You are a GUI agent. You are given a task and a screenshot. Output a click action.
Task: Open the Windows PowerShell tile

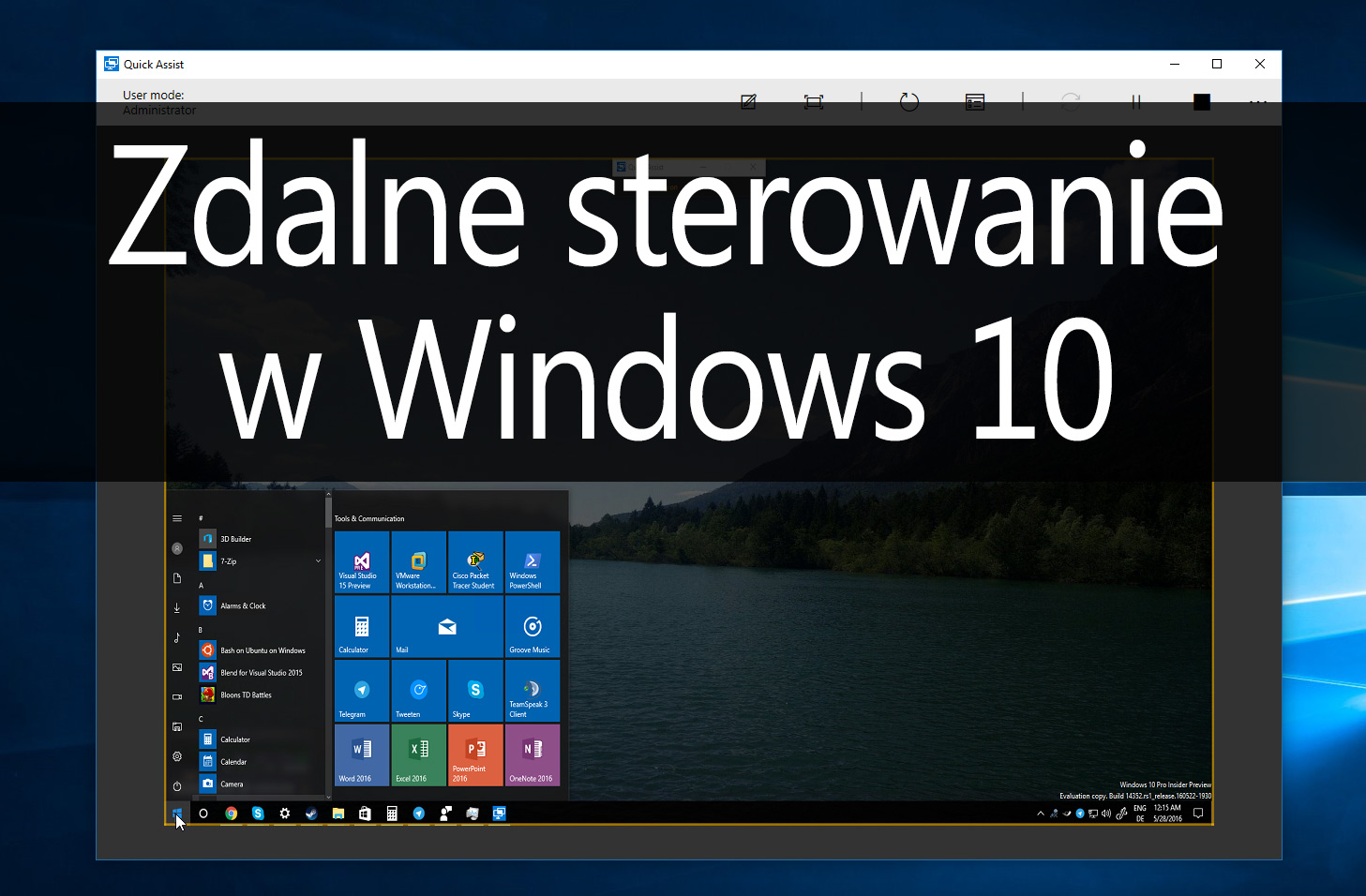tap(533, 562)
